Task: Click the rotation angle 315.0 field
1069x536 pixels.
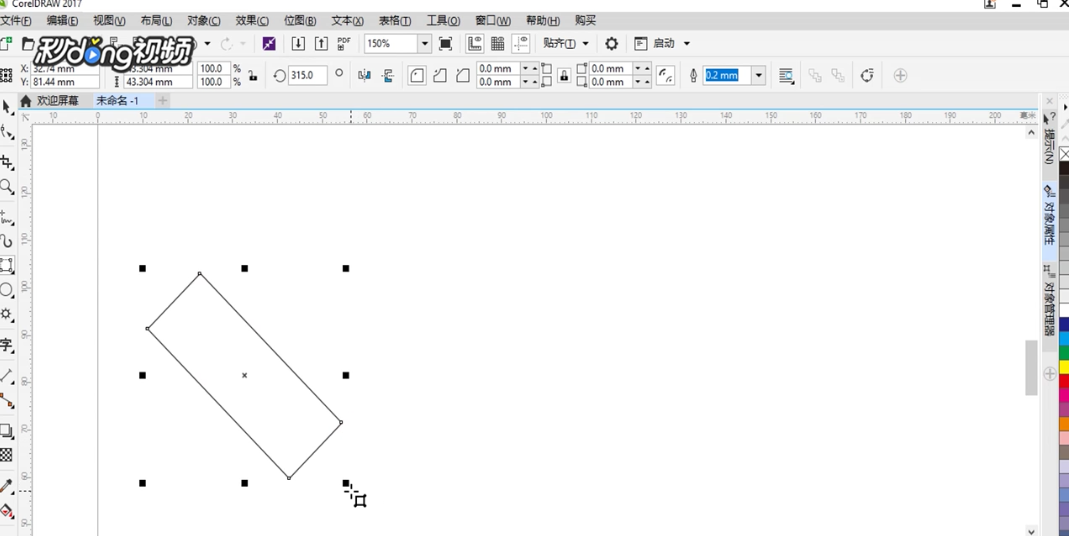Action: [307, 75]
